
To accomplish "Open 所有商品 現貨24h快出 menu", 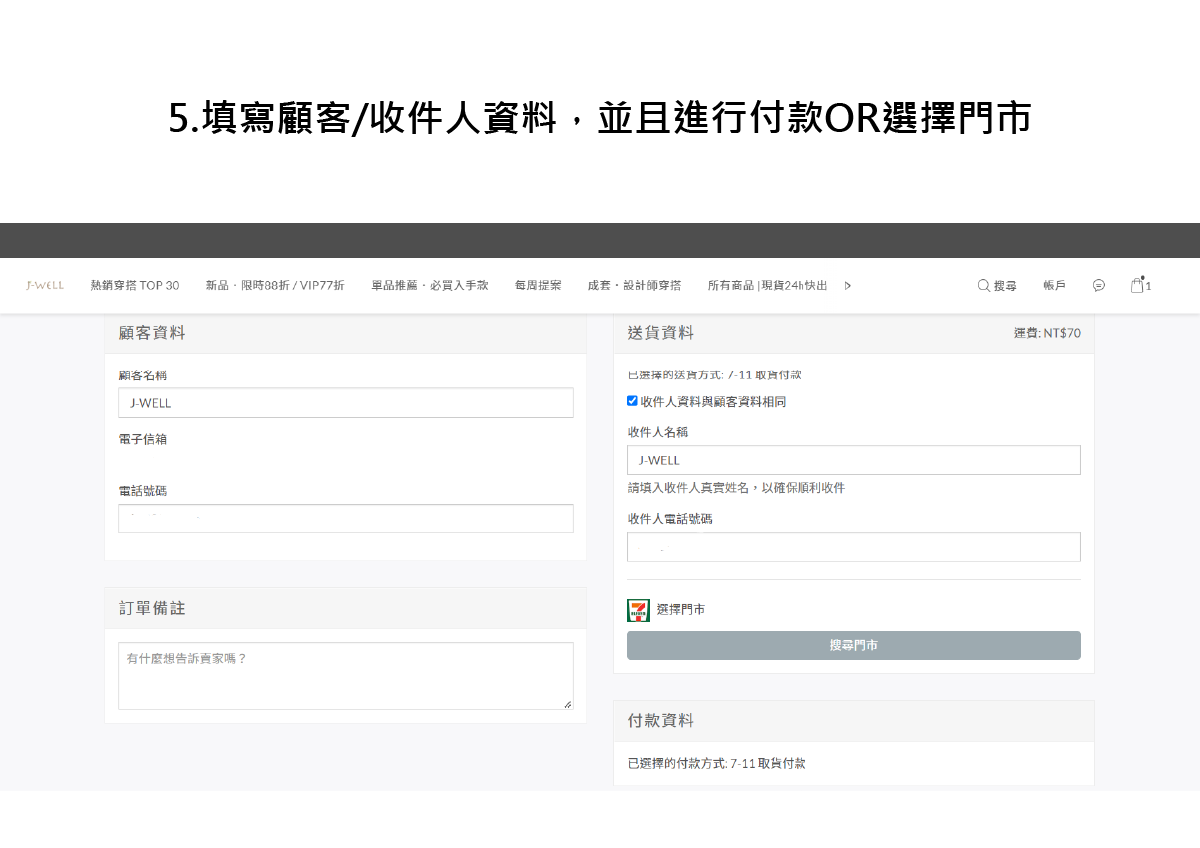I will point(767,286).
